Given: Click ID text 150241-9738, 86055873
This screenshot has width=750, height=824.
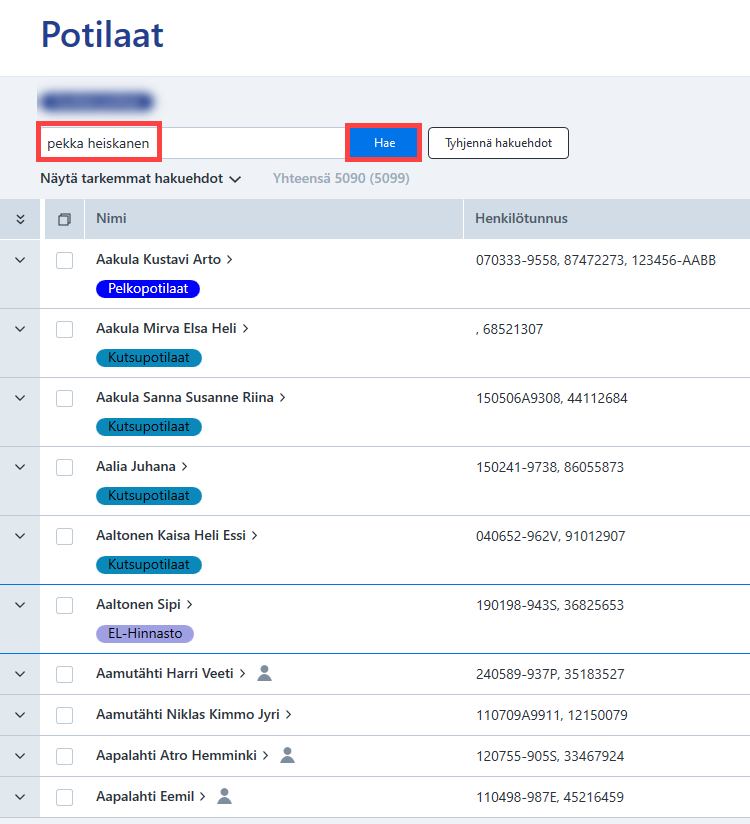Looking at the screenshot, I should [550, 467].
